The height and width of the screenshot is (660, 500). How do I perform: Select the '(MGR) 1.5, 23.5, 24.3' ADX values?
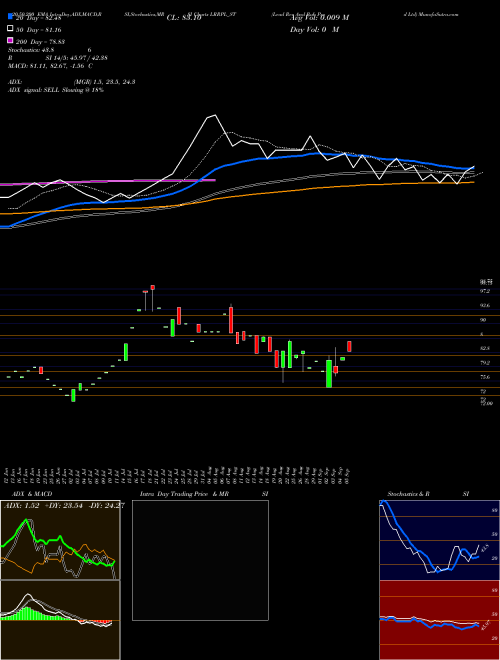point(104,82)
